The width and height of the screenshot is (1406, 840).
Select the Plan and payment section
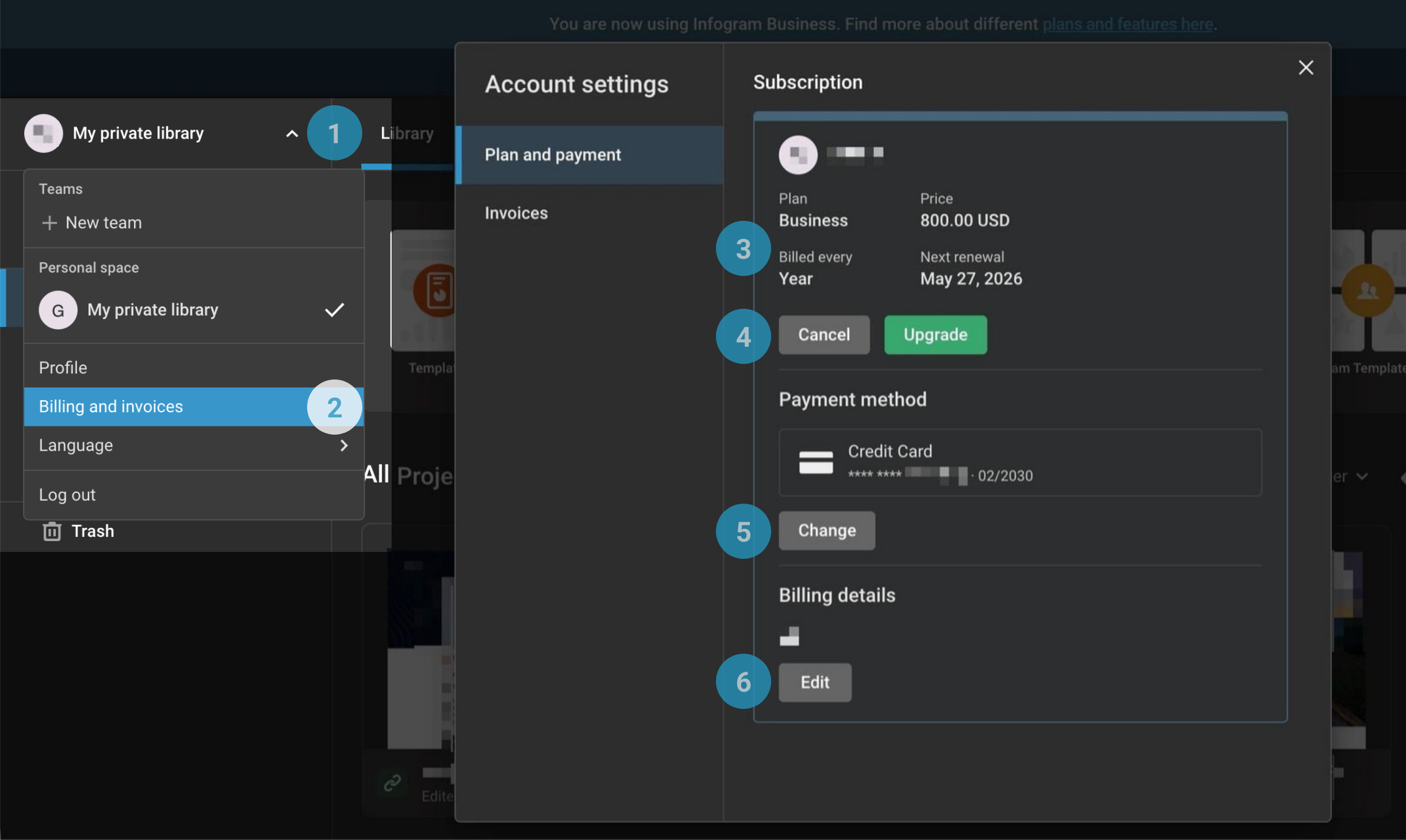pyautogui.click(x=552, y=154)
